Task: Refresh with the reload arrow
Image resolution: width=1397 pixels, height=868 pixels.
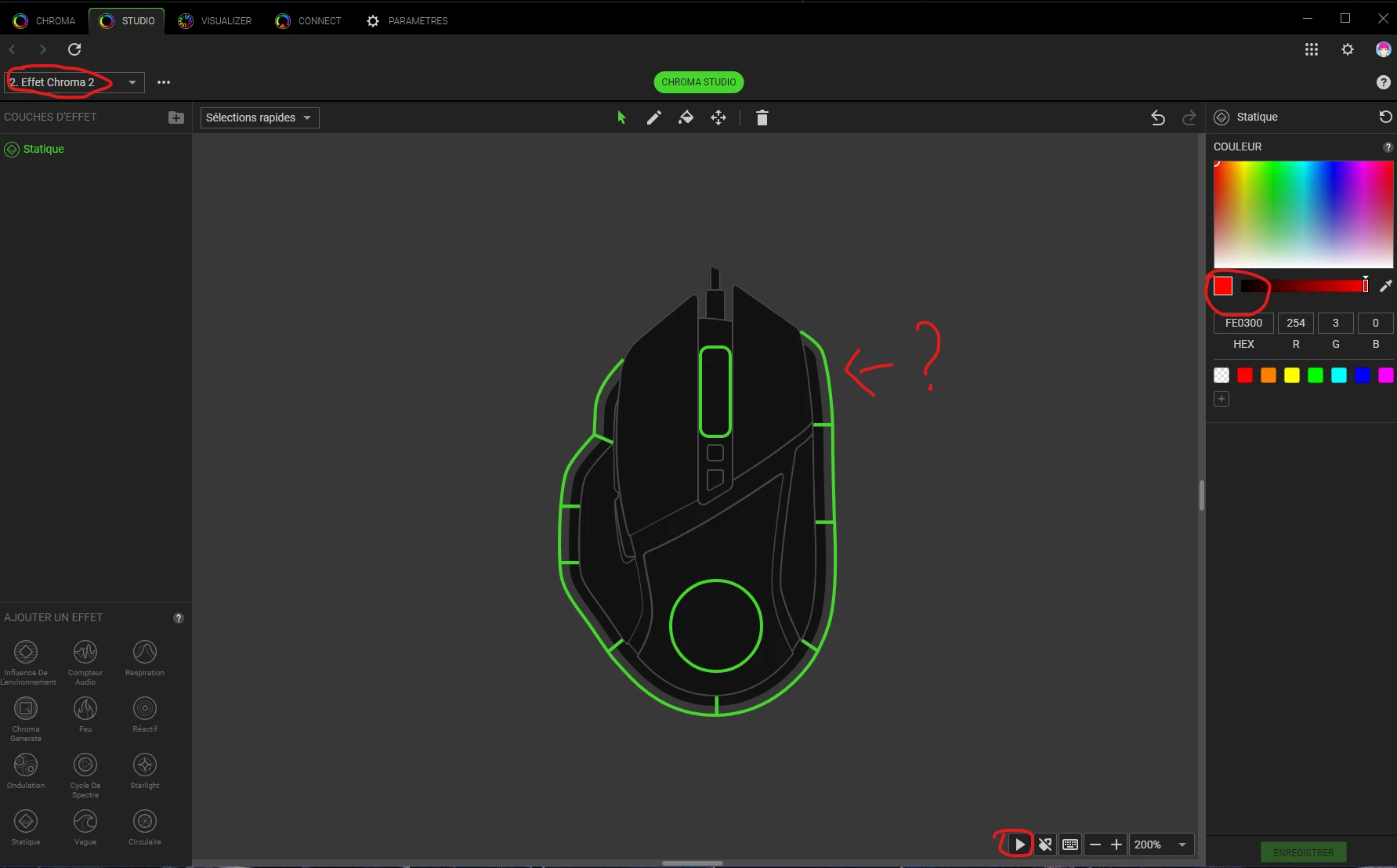Action: click(74, 49)
